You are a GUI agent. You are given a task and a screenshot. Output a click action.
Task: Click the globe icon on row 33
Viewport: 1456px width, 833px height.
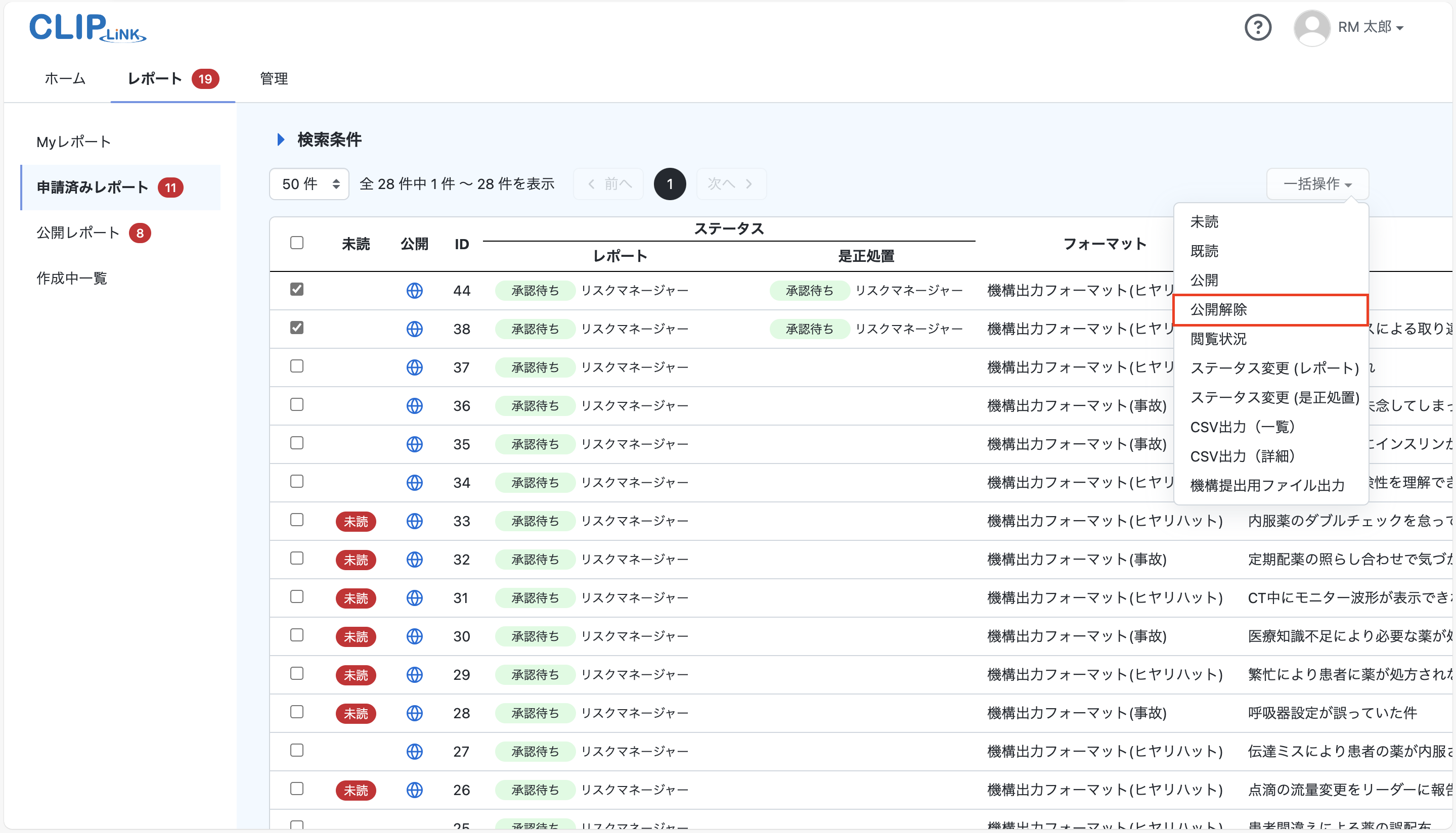(x=414, y=521)
